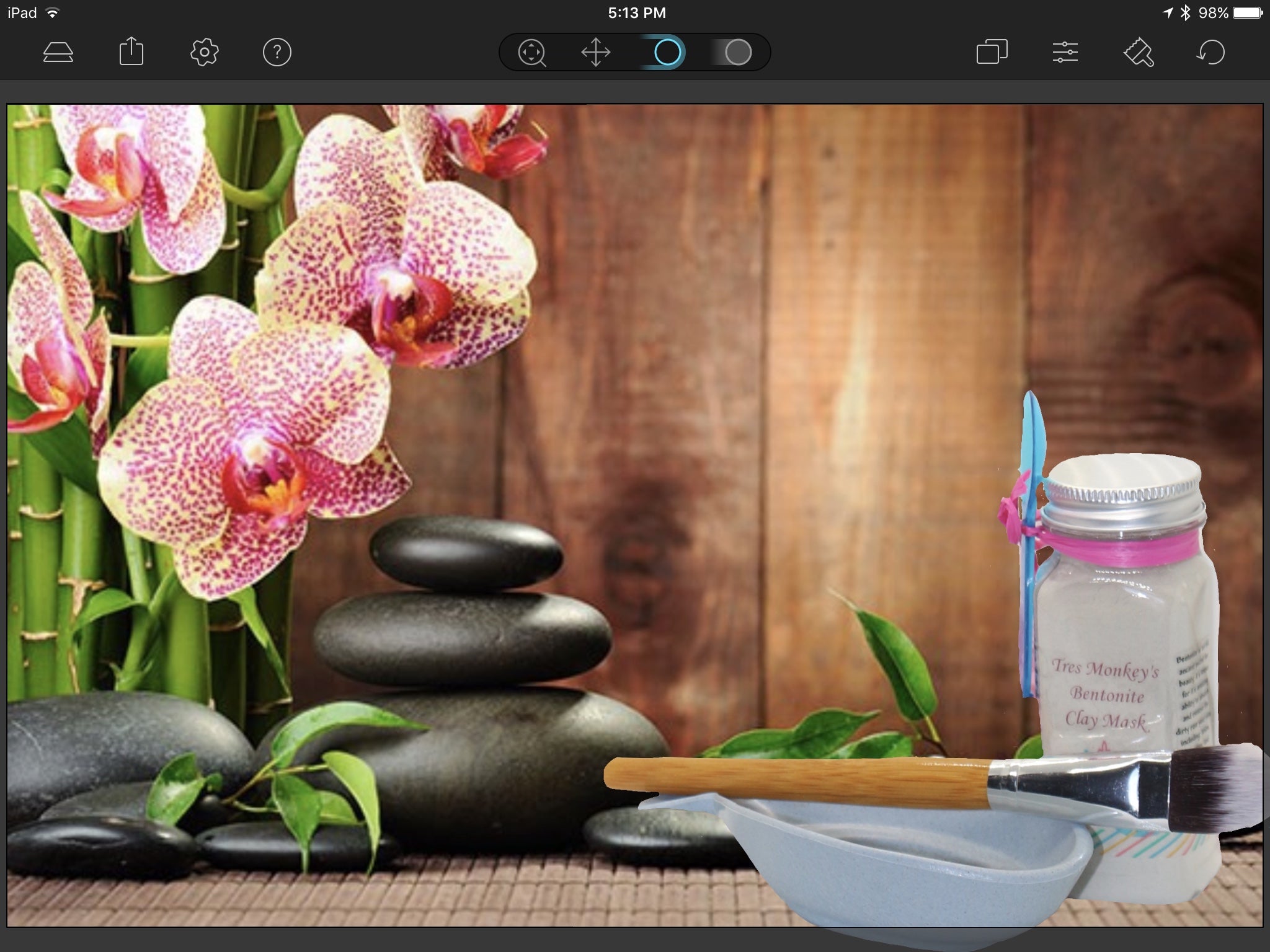Tap the share export icon
The height and width of the screenshot is (952, 1270).
(131, 51)
